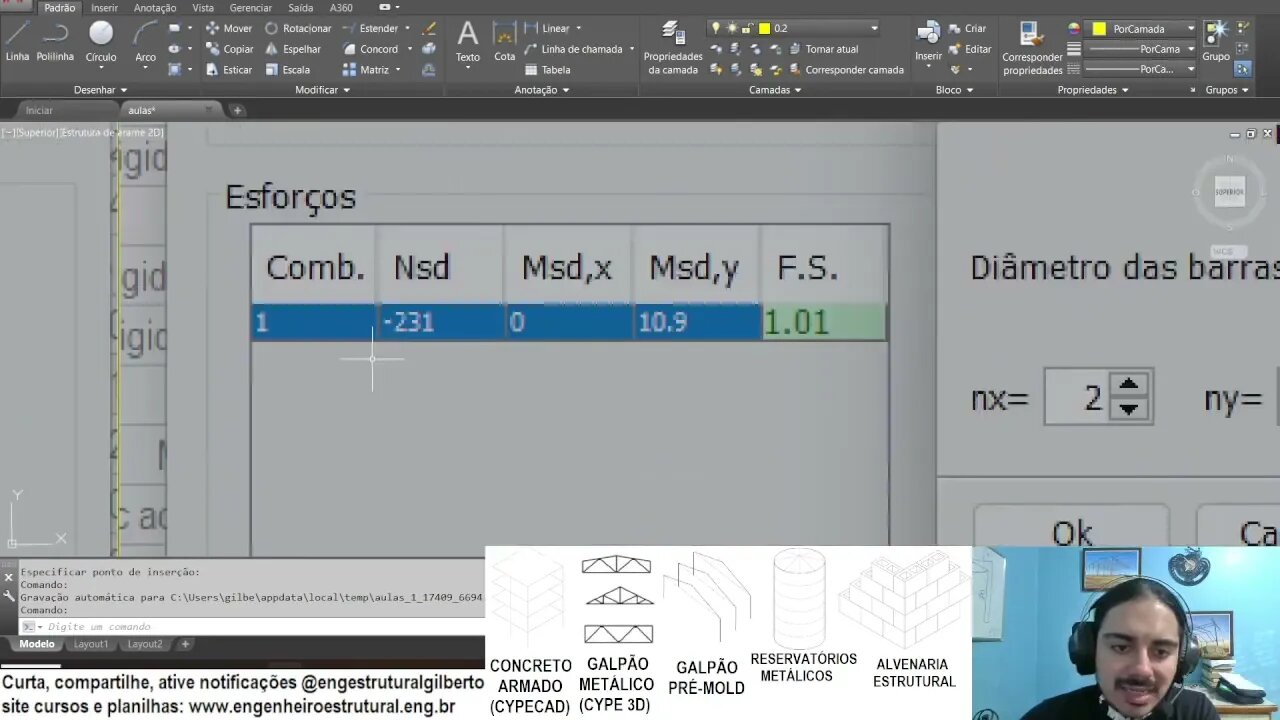Open the layer 0.2 dropdown list
1280x720 pixels.
tap(874, 28)
